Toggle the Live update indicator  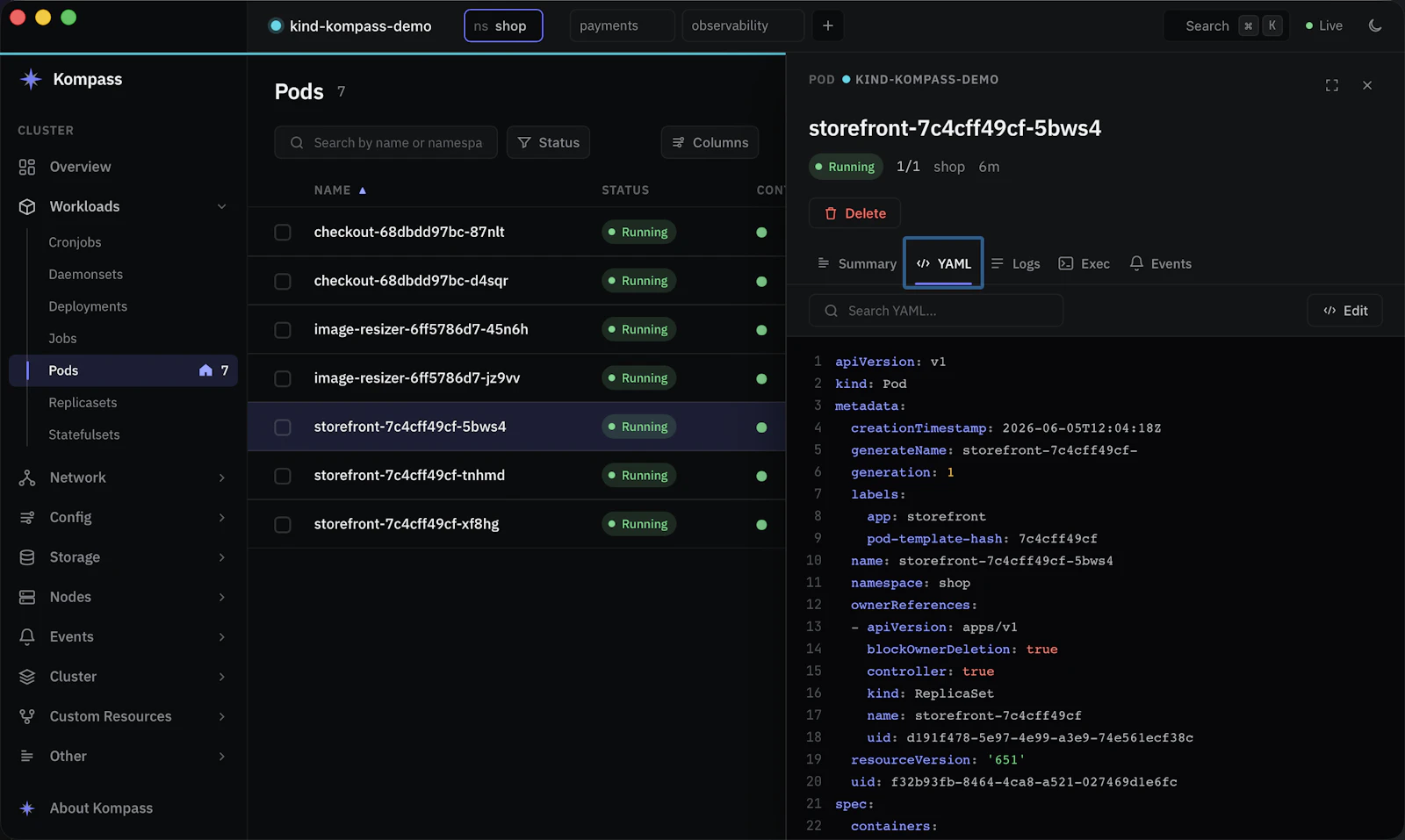click(x=1323, y=25)
